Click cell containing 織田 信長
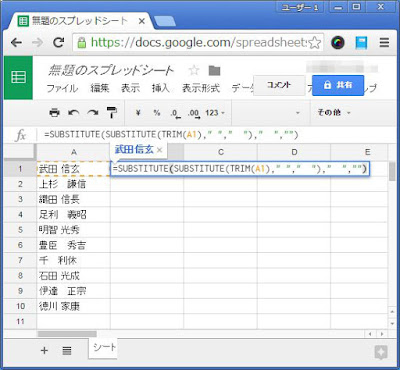 point(74,199)
